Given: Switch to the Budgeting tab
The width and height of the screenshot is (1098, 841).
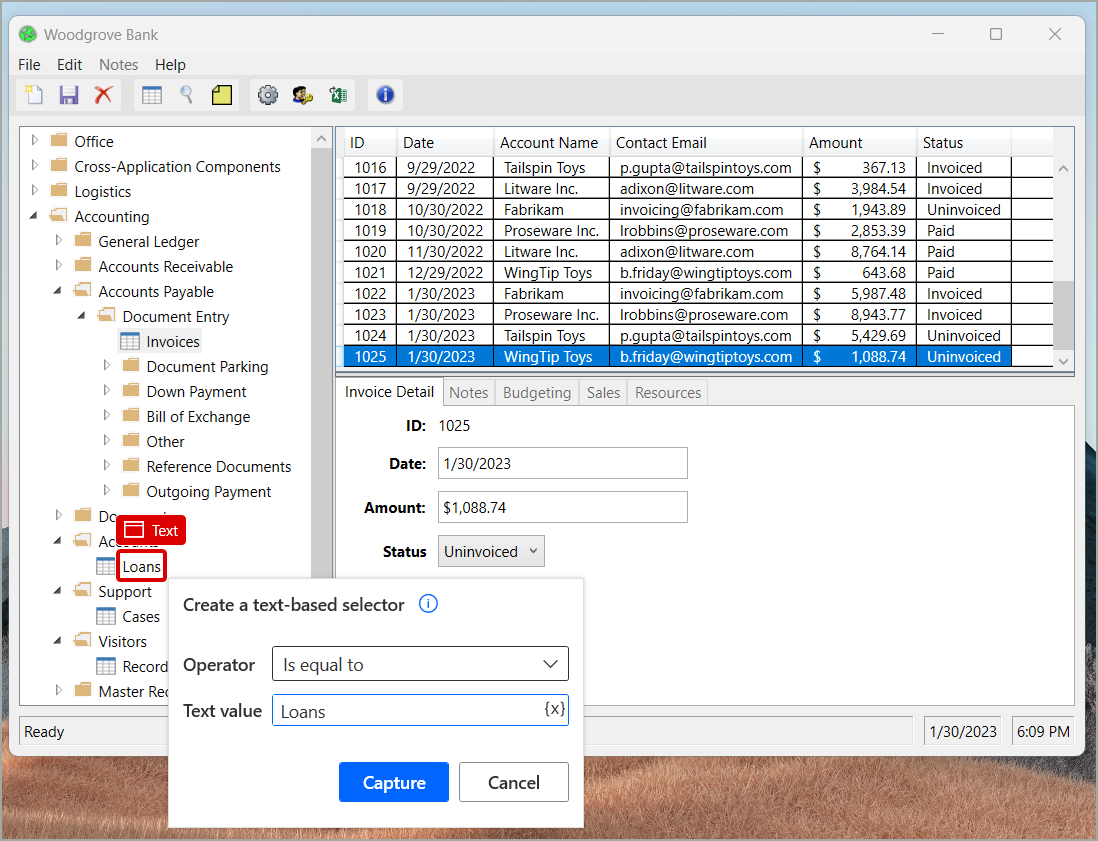Looking at the screenshot, I should tap(536, 392).
